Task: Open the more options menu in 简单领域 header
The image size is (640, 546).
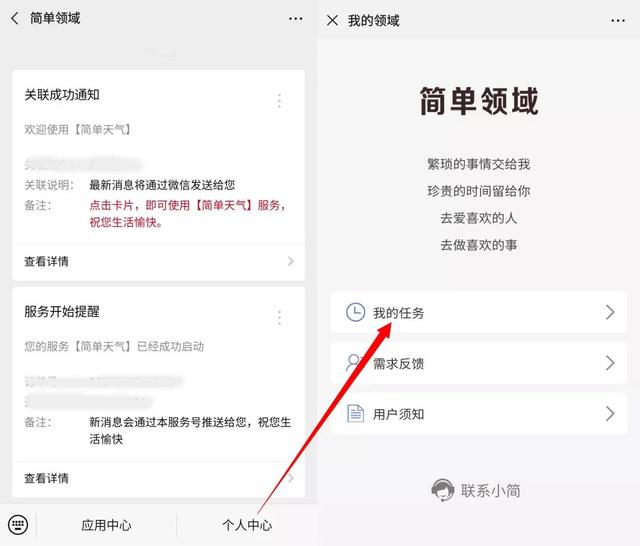Action: tap(295, 19)
